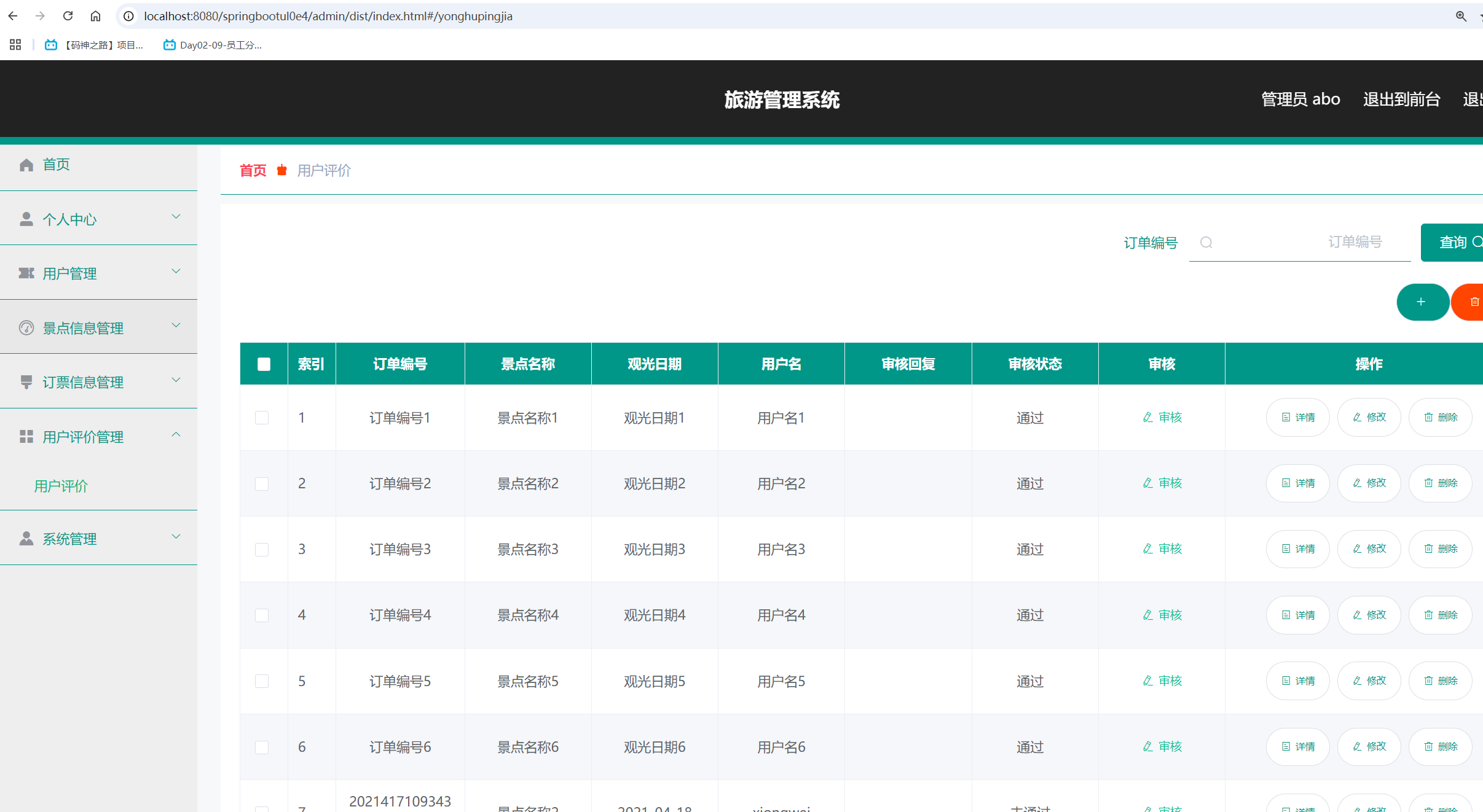Image resolution: width=1483 pixels, height=812 pixels.
Task: Click the home icon beside 首页 in sidebar
Action: pyautogui.click(x=26, y=165)
